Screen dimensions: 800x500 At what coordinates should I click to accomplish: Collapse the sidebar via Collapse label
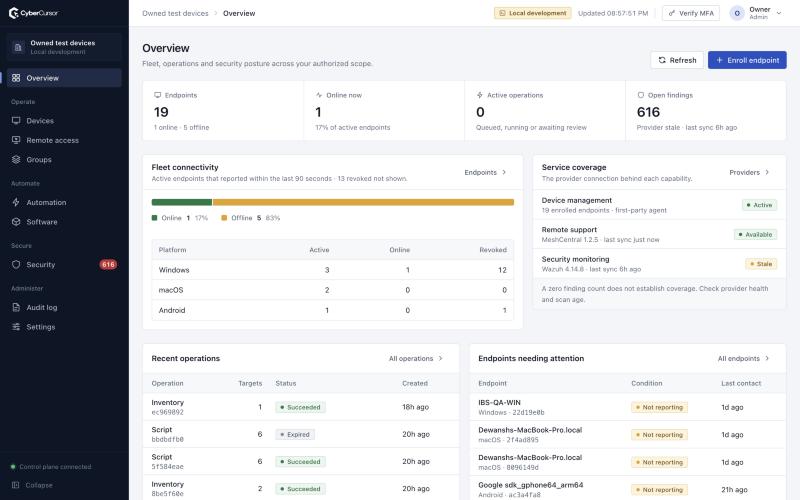coord(39,485)
